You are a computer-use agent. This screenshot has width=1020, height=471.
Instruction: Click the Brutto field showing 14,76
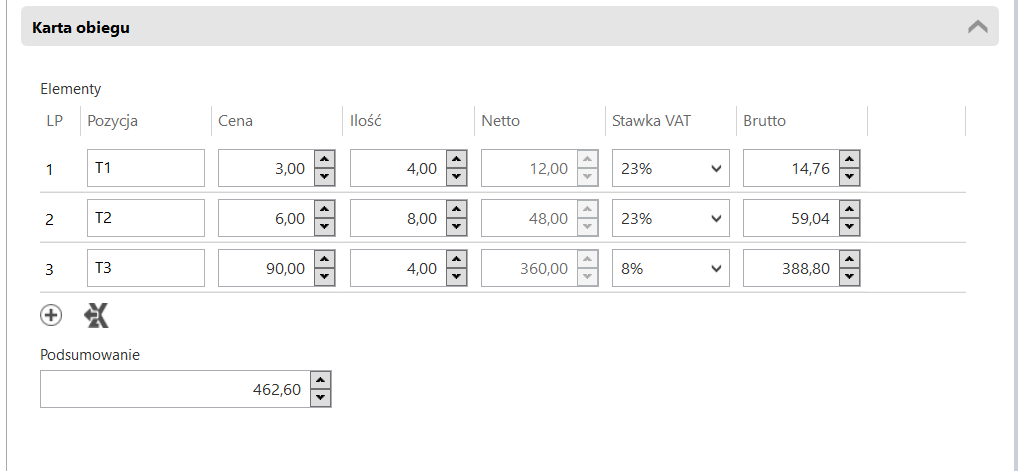(x=790, y=169)
